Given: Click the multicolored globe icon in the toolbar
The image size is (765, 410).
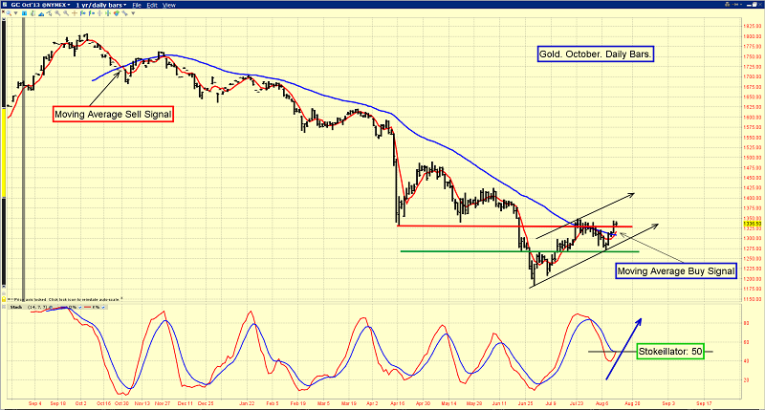Looking at the screenshot, I should (x=116, y=13).
